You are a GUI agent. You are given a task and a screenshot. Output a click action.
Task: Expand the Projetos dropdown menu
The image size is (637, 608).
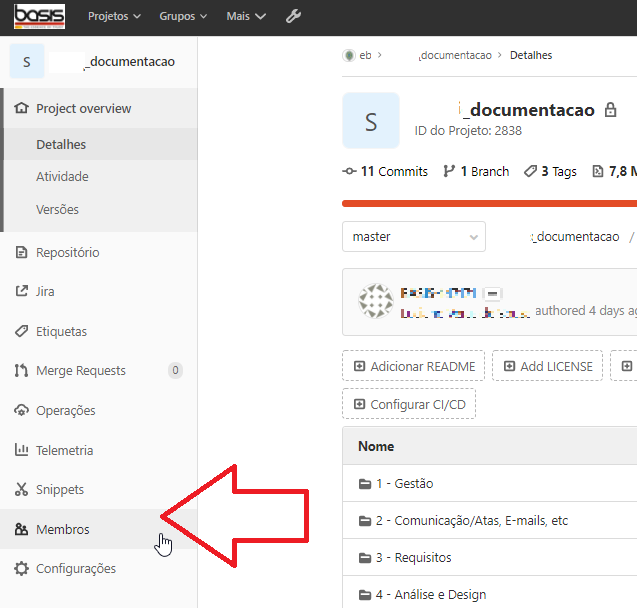point(114,16)
